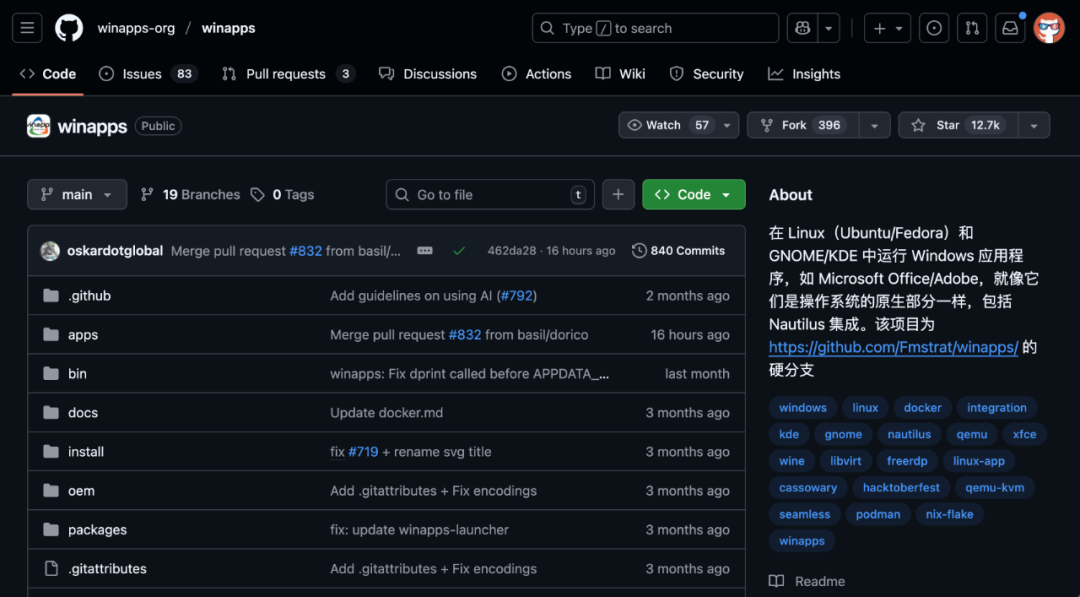Star the winapps repository
1080x597 pixels.
tap(957, 125)
